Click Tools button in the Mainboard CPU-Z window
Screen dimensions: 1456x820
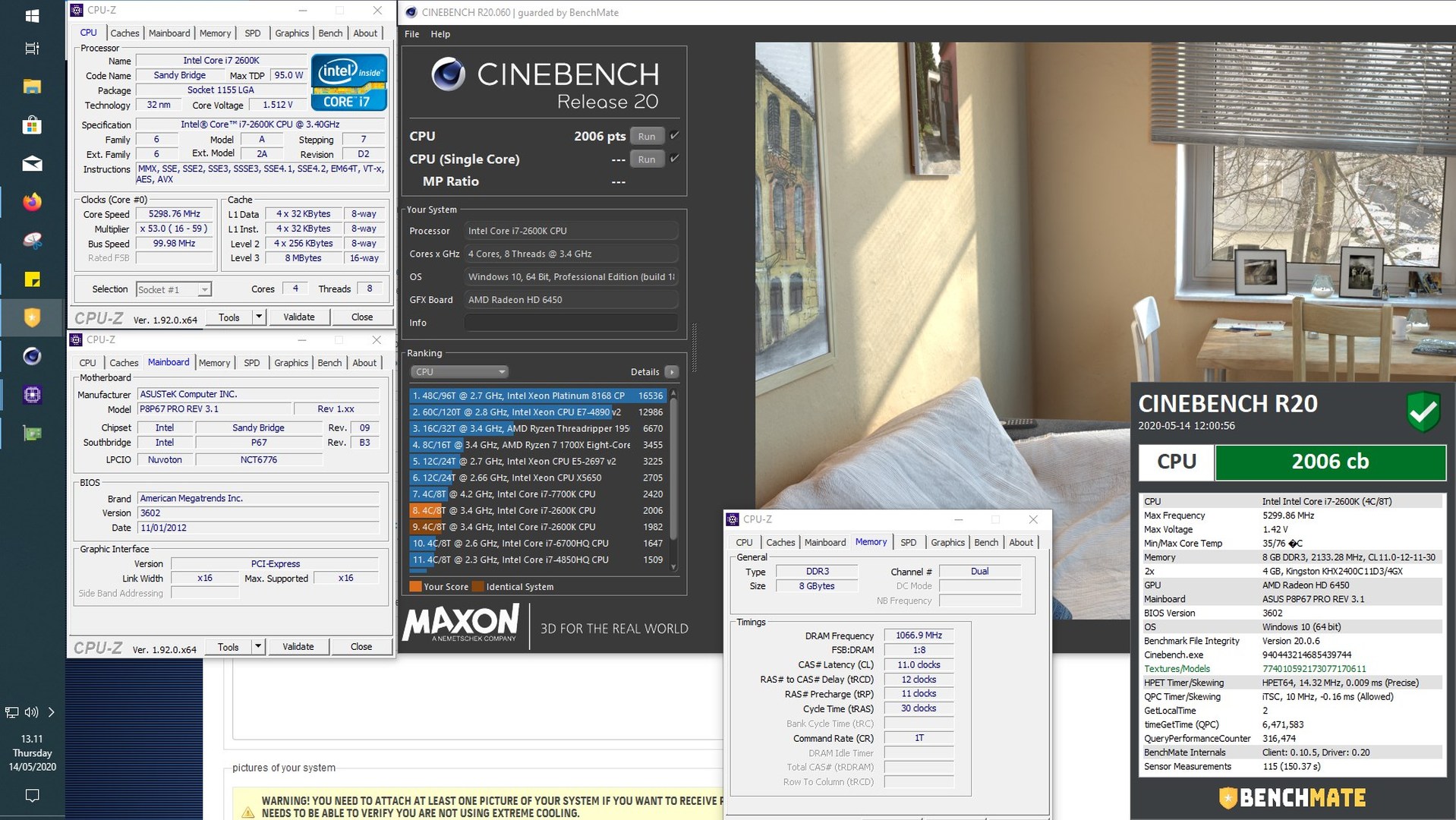228,647
